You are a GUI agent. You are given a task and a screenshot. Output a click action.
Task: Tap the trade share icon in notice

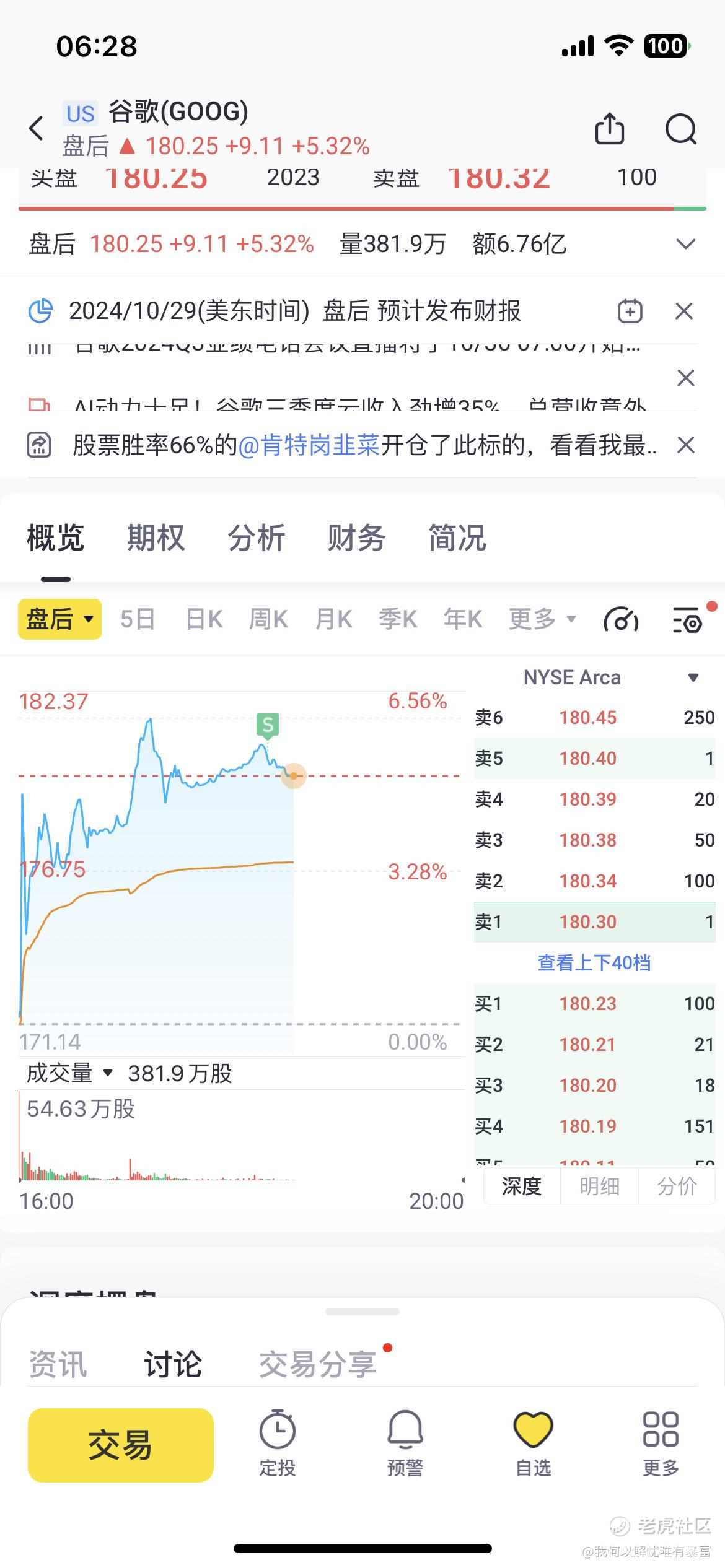(39, 445)
